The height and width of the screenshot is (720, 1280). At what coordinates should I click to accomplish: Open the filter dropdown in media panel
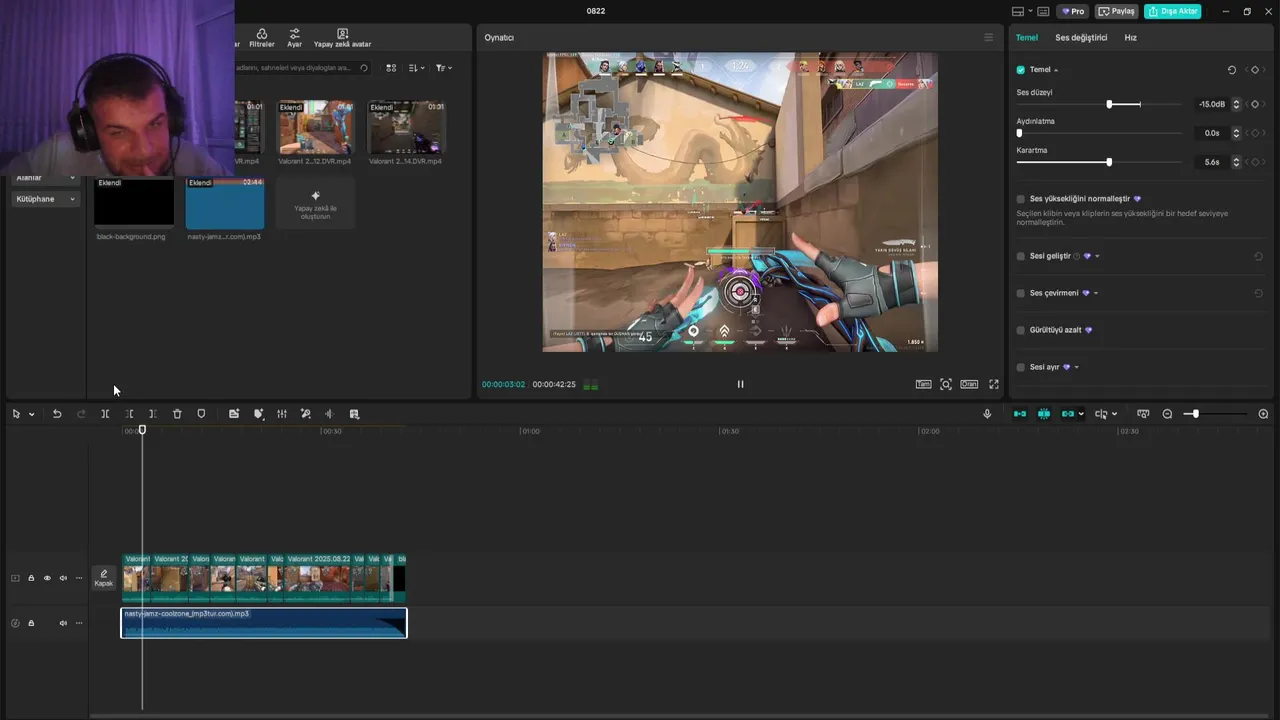444,68
